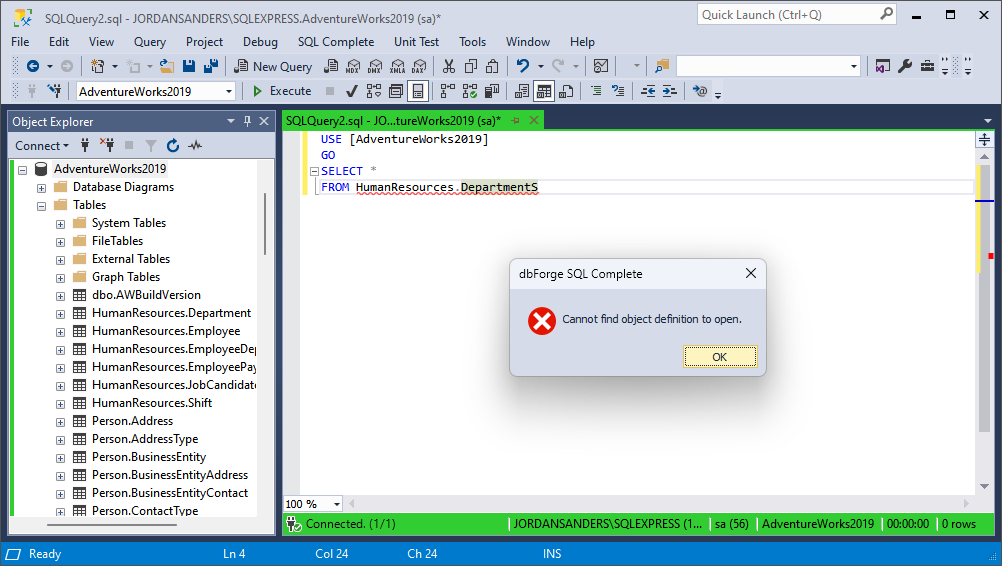
Task: Toggle Include Actual Execution Plan
Action: pyautogui.click(x=447, y=91)
